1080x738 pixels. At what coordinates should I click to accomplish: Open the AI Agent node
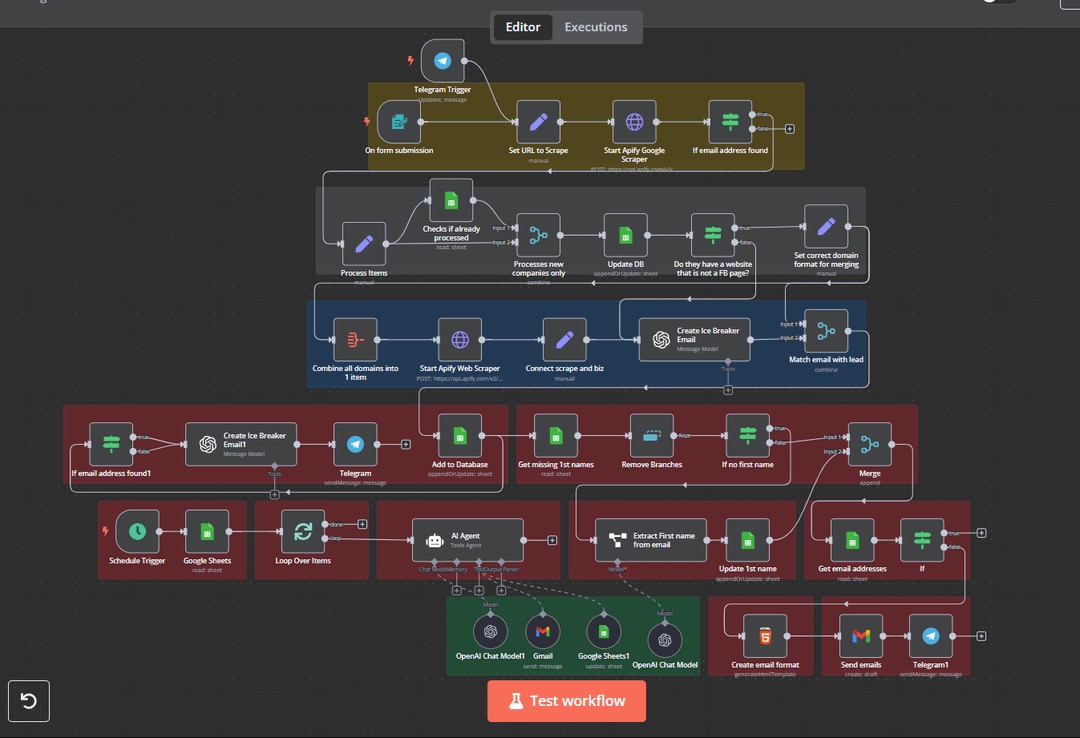coord(468,540)
